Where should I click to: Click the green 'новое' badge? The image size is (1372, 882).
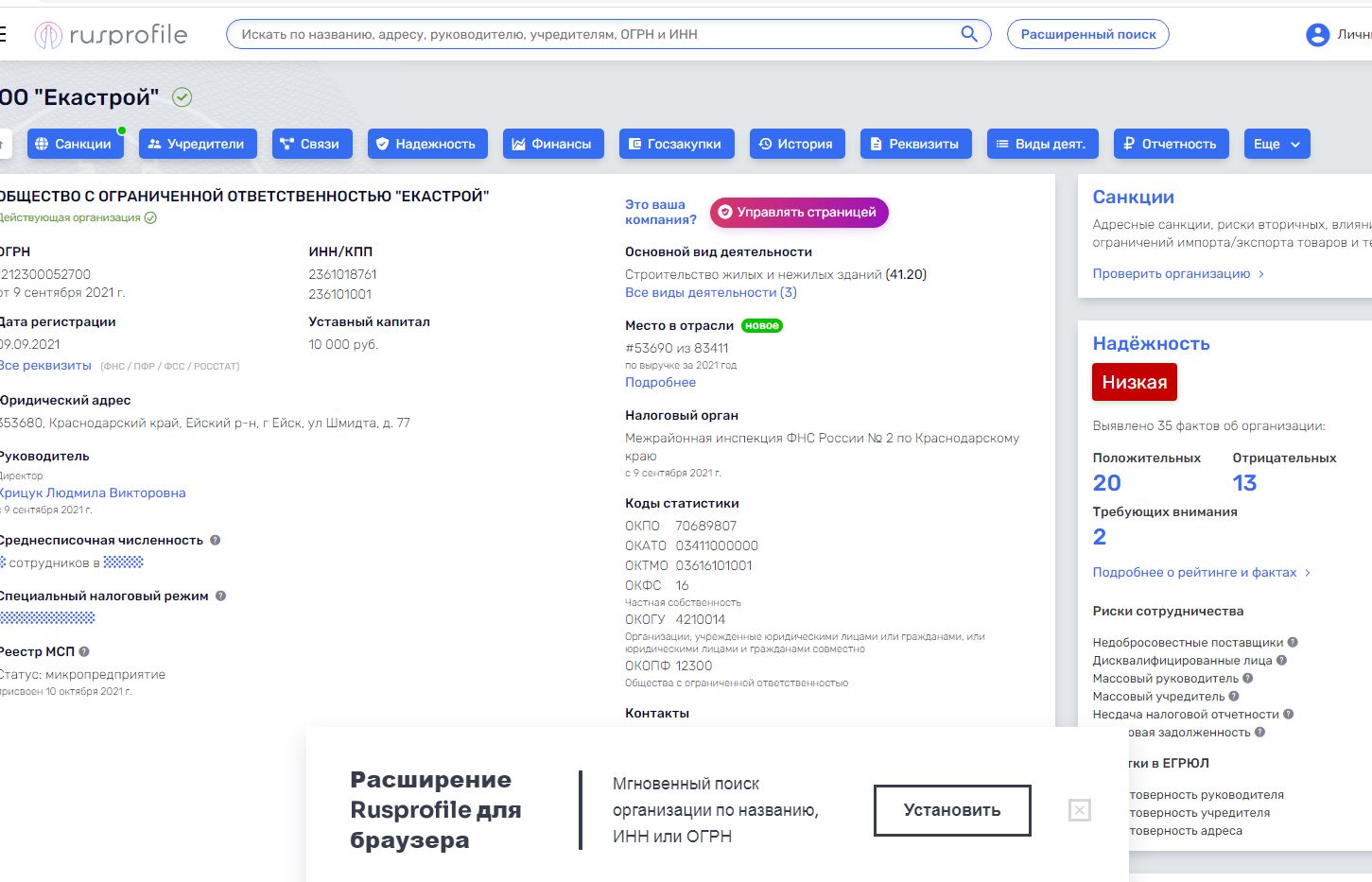pos(762,325)
